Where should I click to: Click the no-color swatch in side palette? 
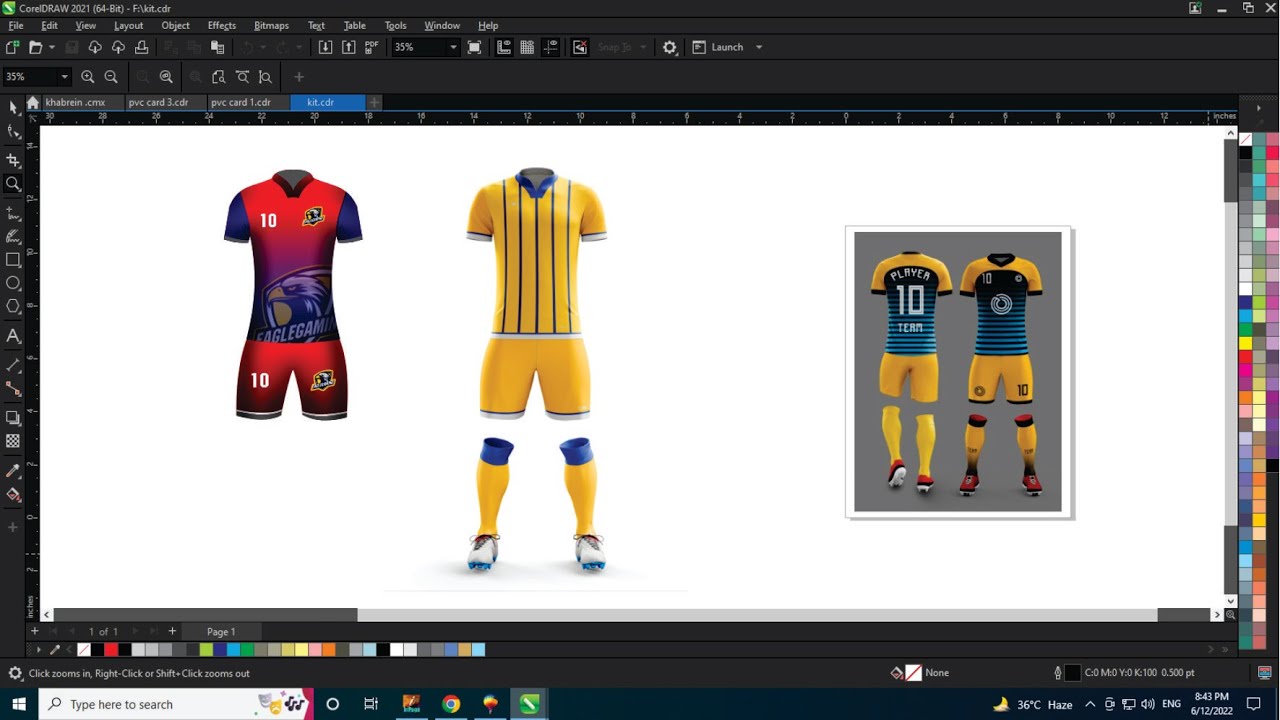click(1245, 139)
